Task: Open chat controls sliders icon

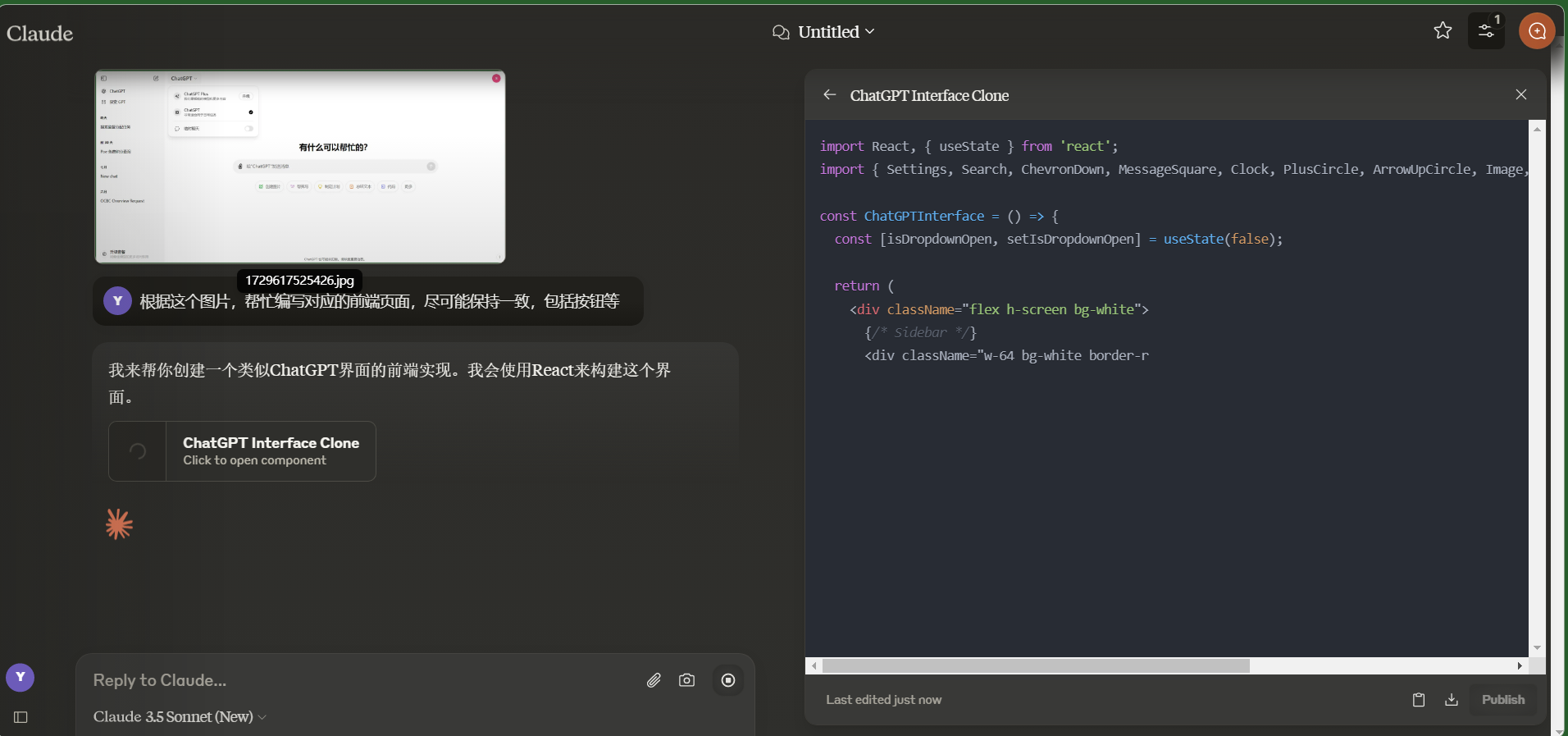Action: (x=1486, y=31)
